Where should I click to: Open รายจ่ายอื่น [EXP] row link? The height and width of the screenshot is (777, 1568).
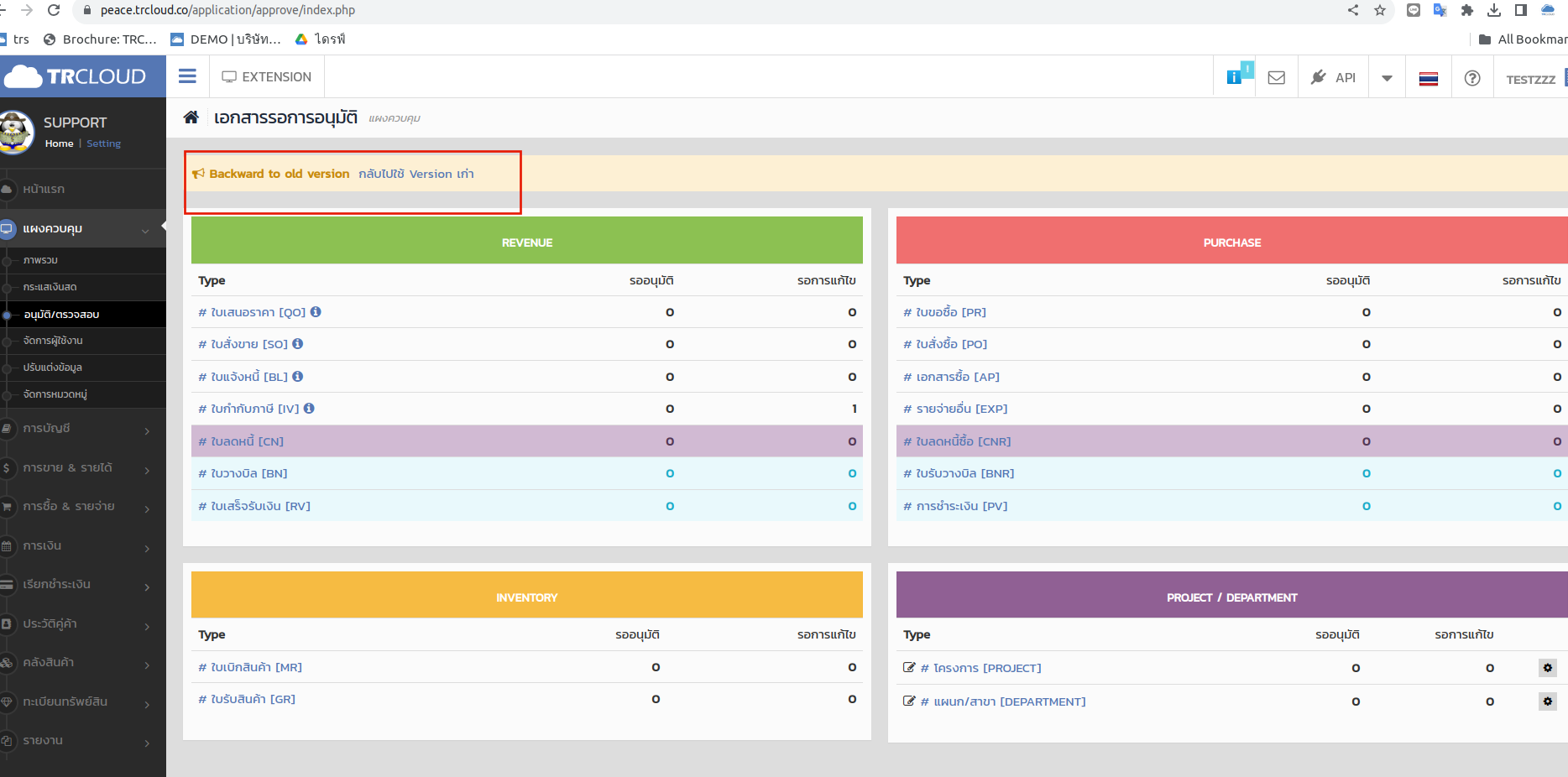[x=955, y=409]
